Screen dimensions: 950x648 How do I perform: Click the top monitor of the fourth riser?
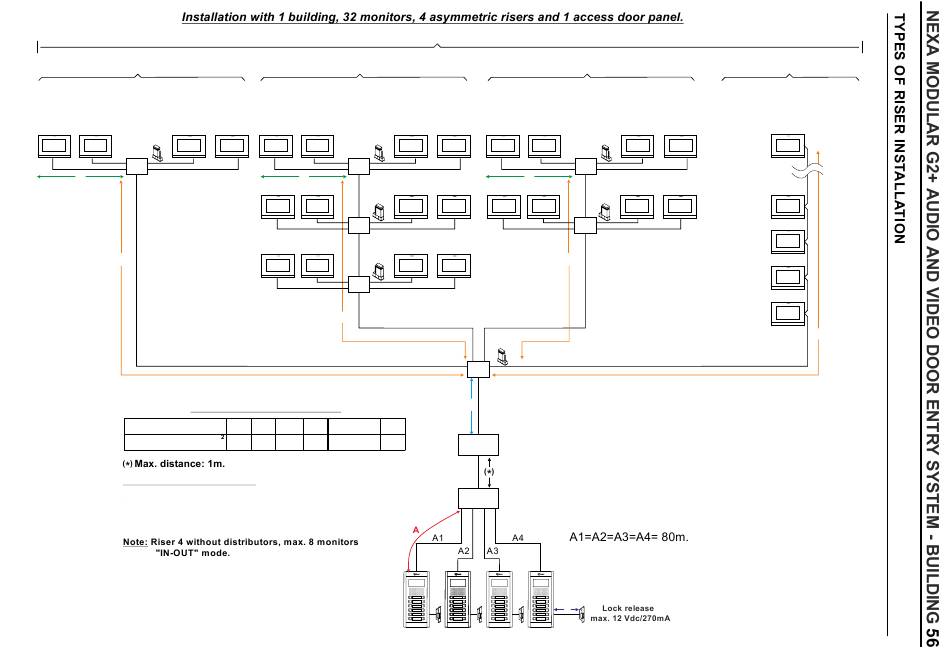pyautogui.click(x=788, y=147)
